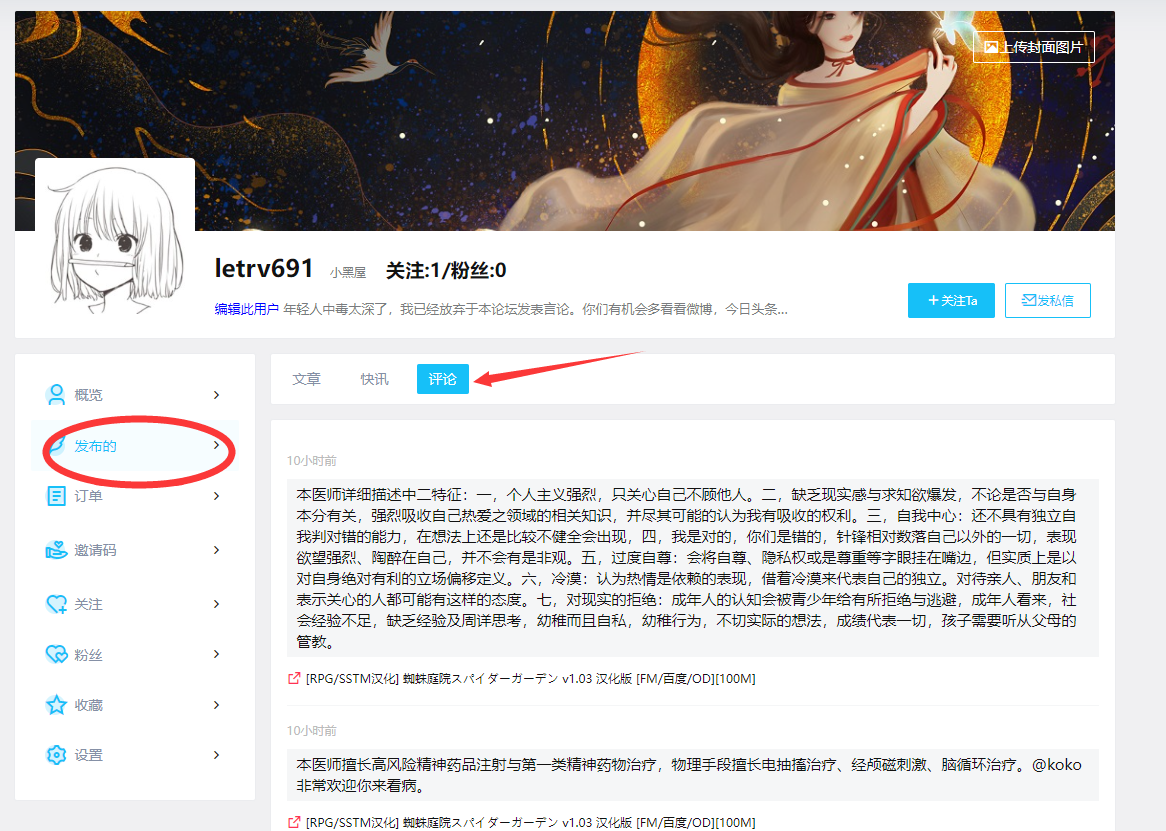The width and height of the screenshot is (1166, 831).
Task: Click the +关注Ta follow button
Action: coord(951,300)
